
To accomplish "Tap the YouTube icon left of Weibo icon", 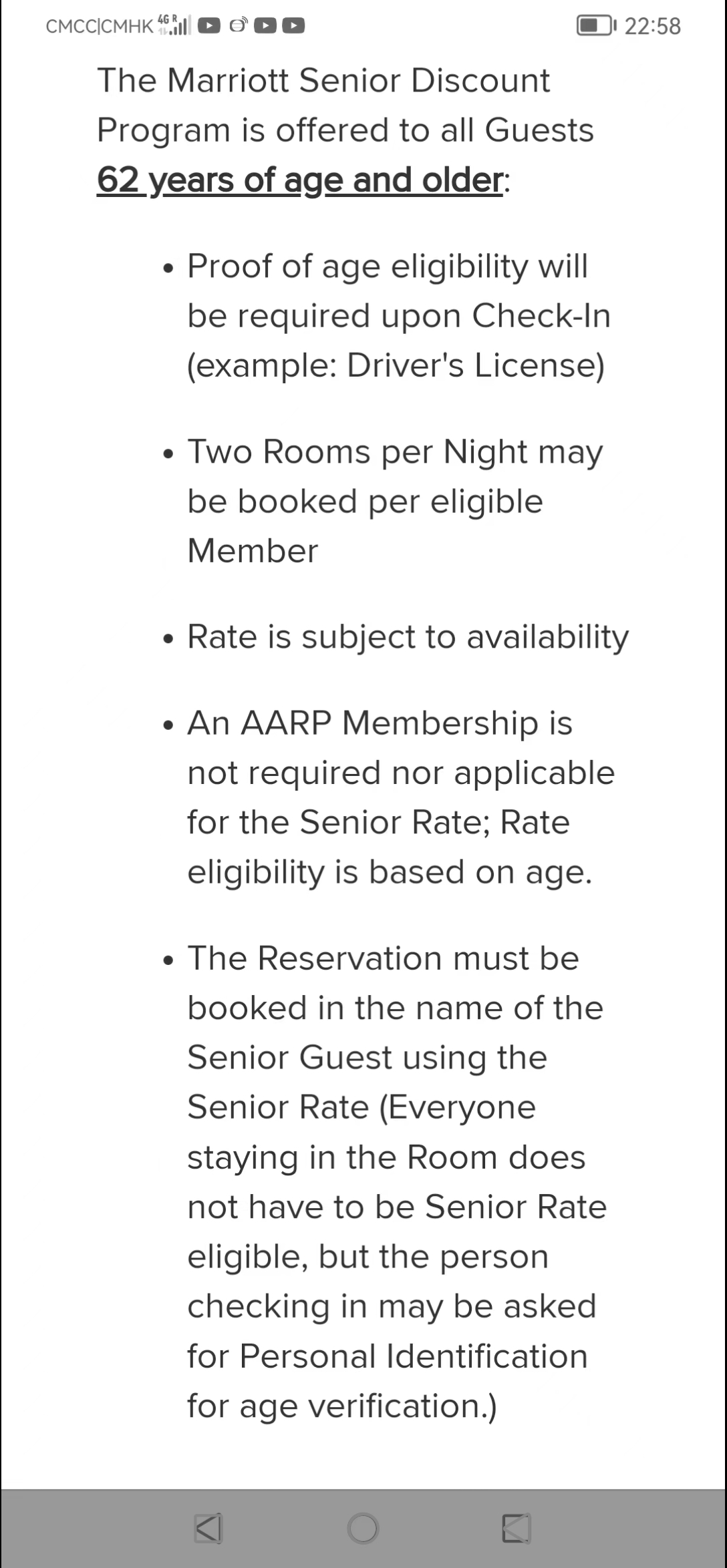I will click(x=209, y=26).
